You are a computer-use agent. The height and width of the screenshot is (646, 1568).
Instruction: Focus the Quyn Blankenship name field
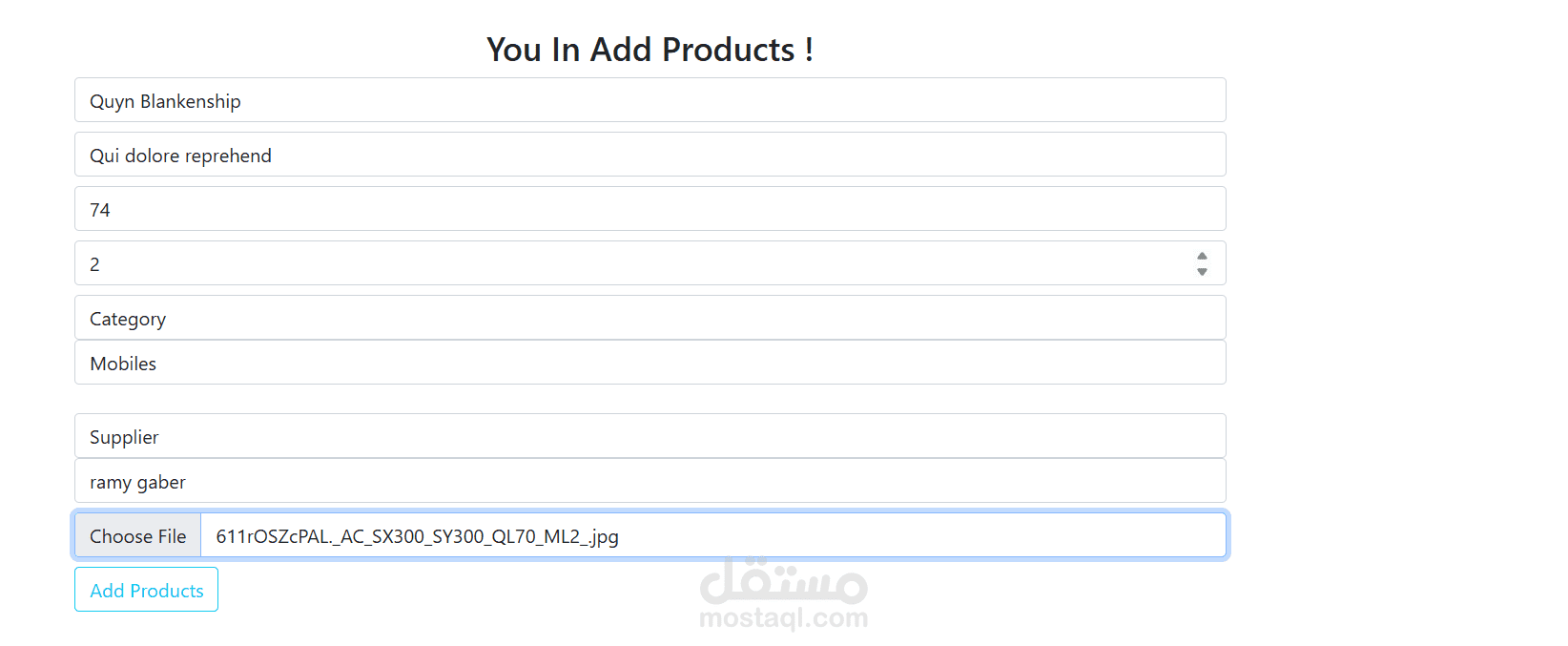(x=650, y=100)
